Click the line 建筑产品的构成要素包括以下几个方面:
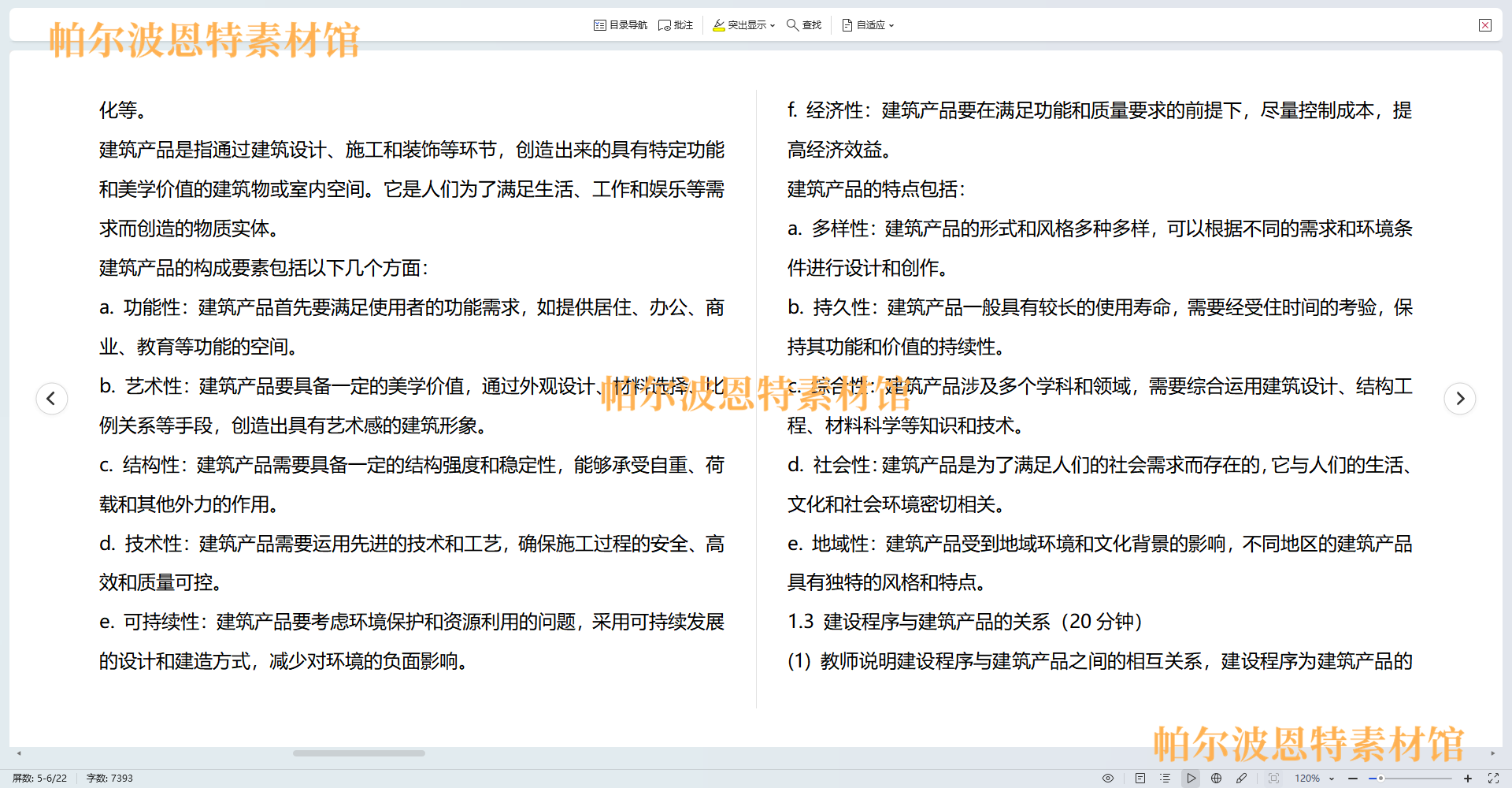The width and height of the screenshot is (1512, 788). pyautogui.click(x=264, y=268)
